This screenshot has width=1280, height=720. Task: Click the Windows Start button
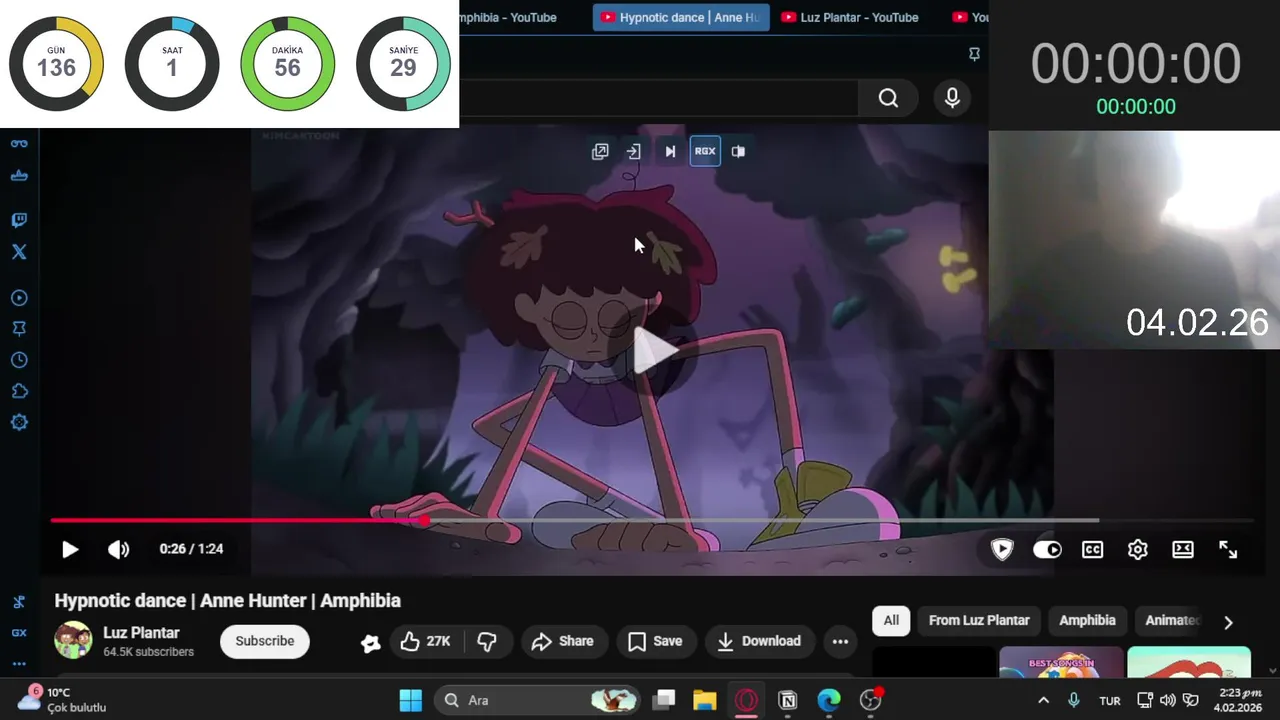[x=411, y=700]
